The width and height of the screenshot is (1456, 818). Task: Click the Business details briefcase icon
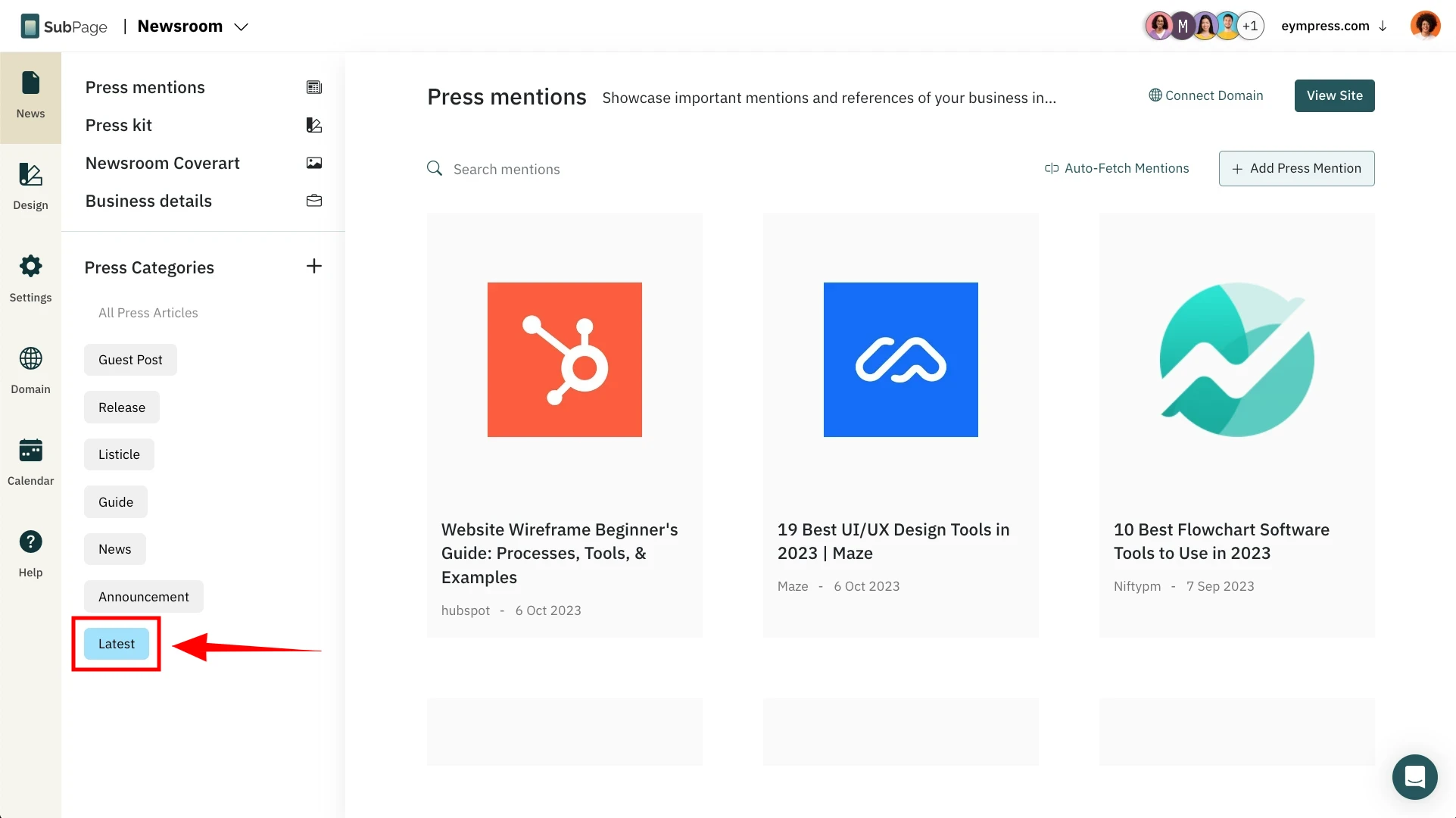coord(314,201)
